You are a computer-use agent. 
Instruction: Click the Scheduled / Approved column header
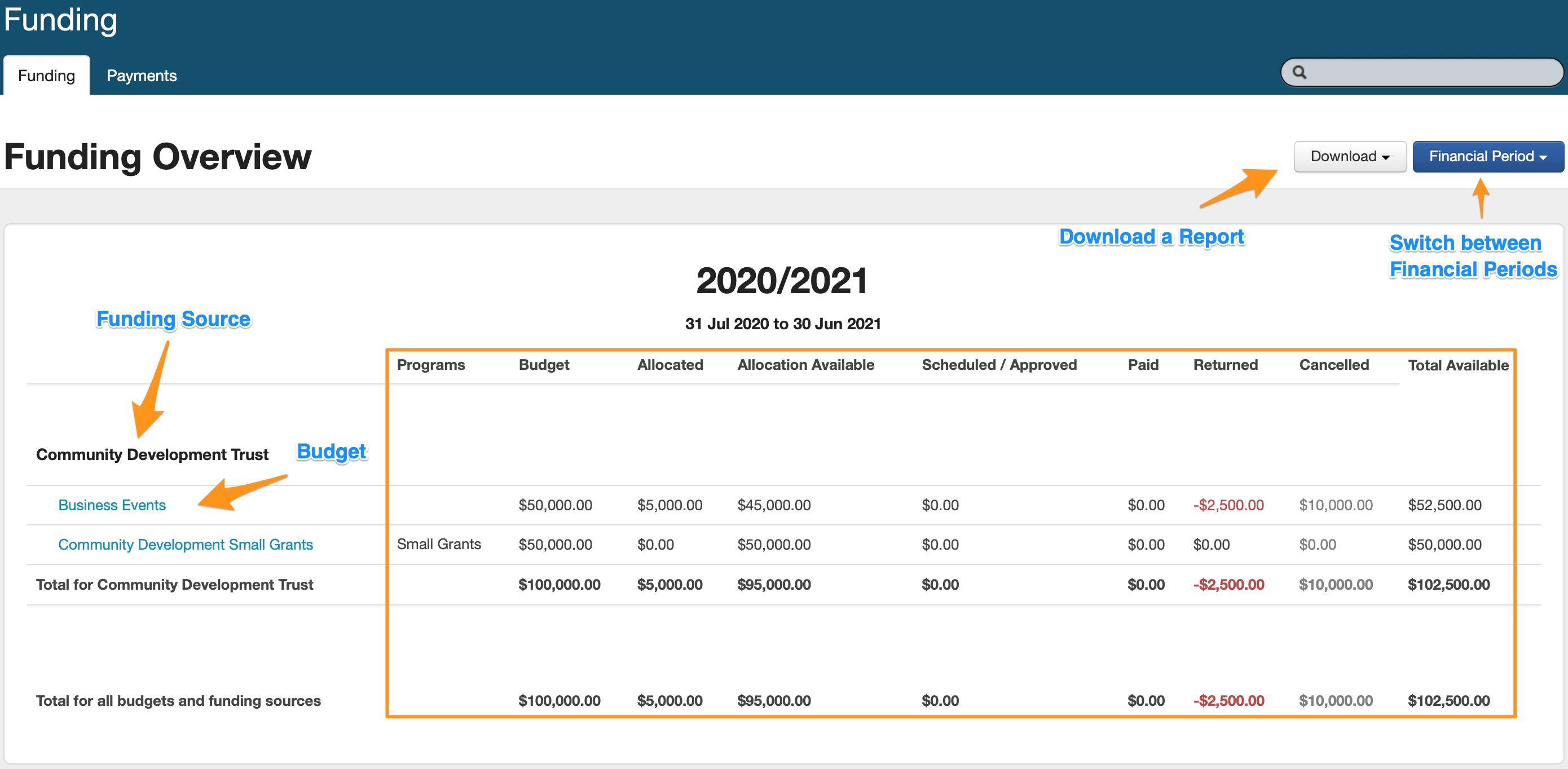(x=999, y=364)
